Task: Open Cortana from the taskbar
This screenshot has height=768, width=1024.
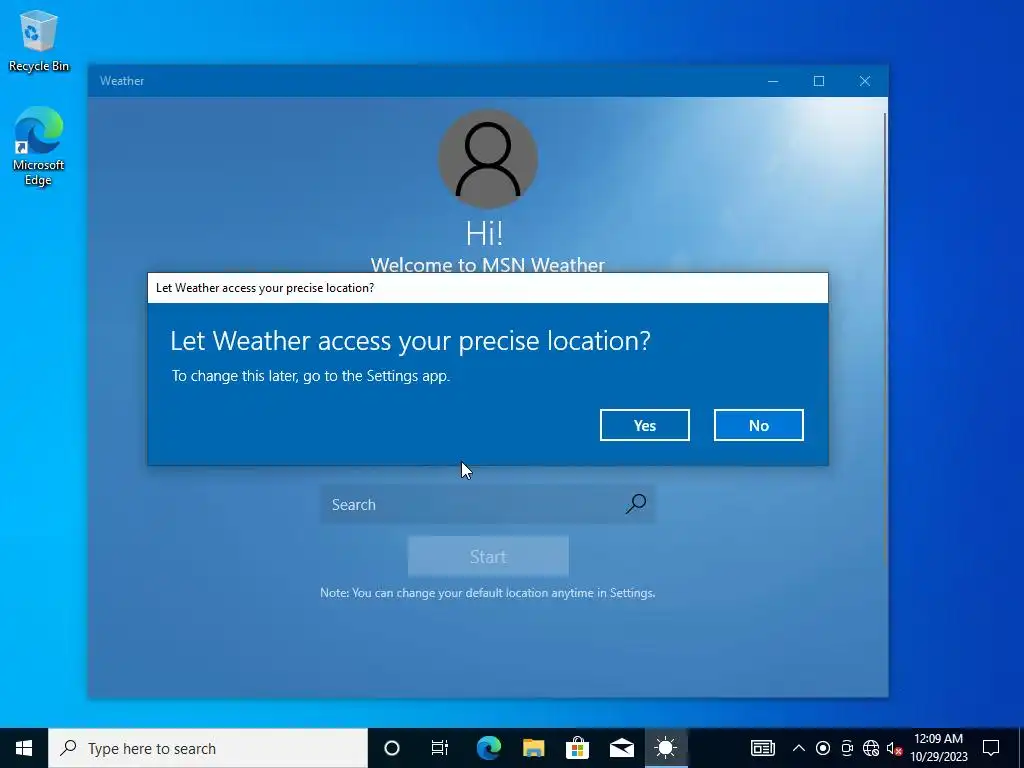Action: tap(391, 748)
